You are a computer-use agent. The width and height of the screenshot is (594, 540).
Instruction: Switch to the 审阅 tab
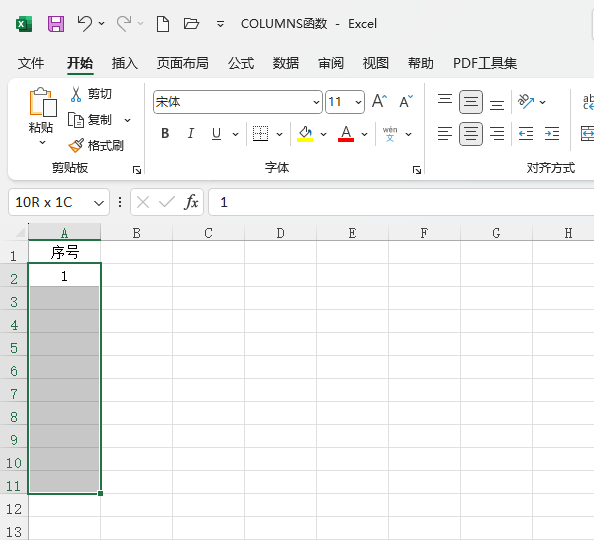coord(331,63)
